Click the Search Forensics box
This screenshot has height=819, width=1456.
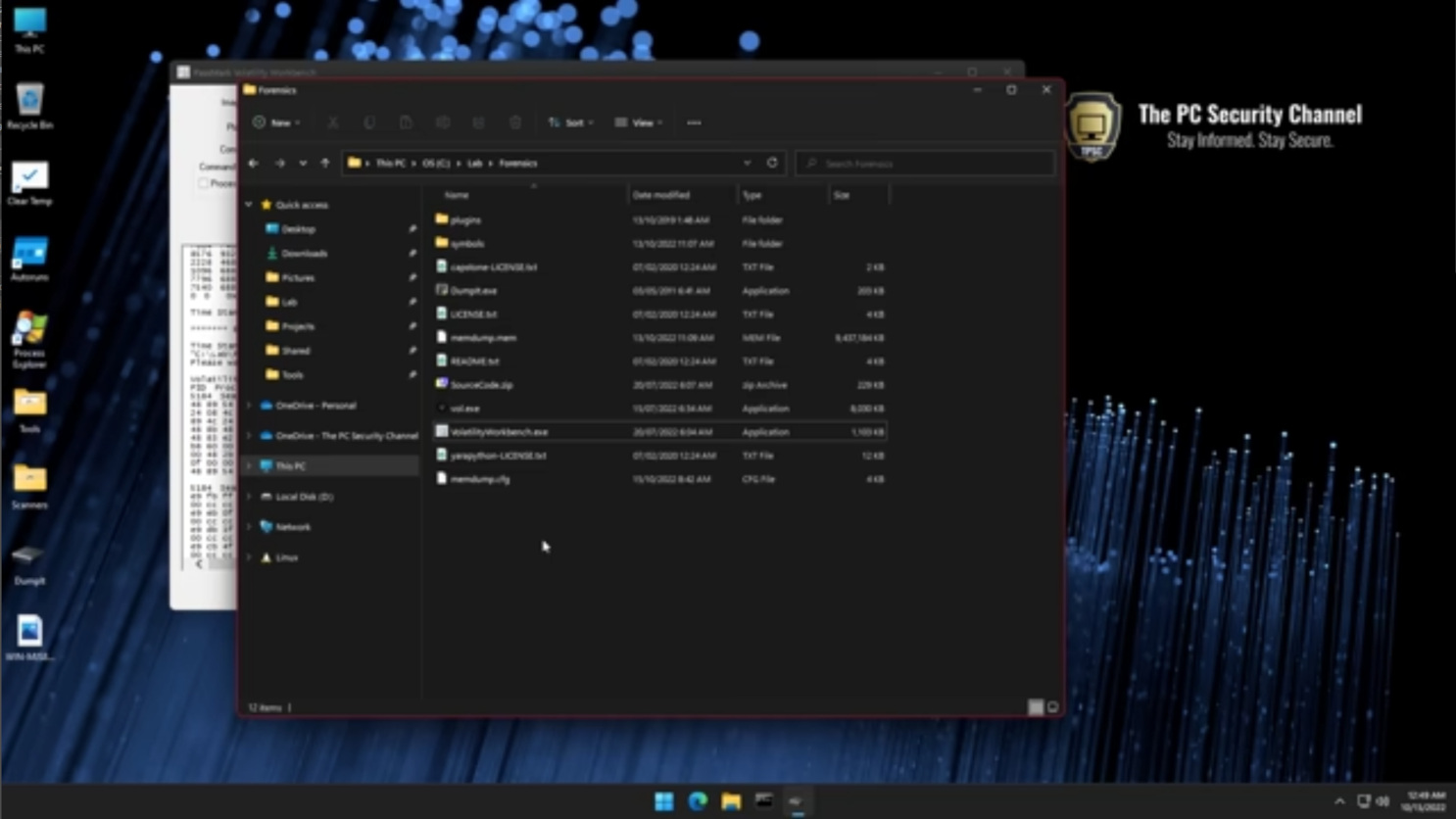tap(926, 164)
